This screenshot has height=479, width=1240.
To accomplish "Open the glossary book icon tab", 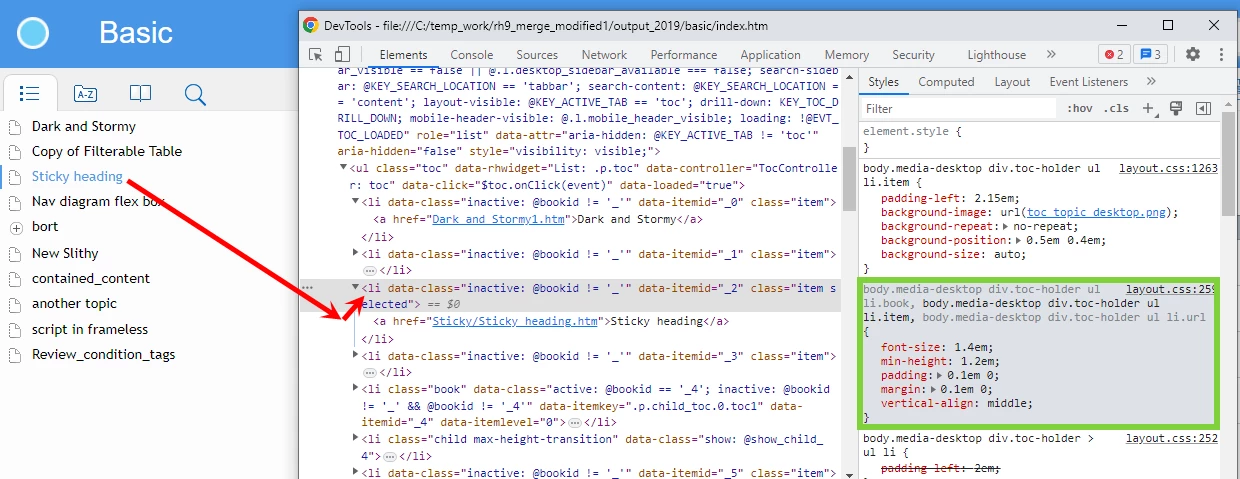I will click(141, 94).
